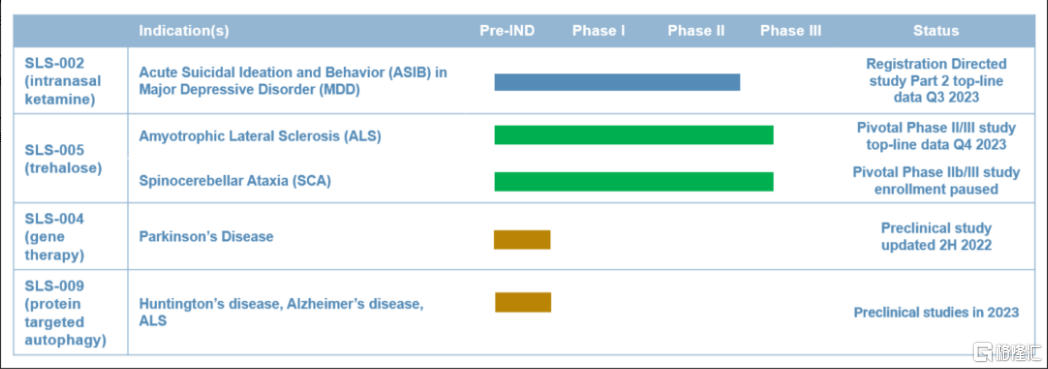Screen dimensions: 1048x369
Task: Select SLS-002 intranasal ketamine label
Action: pyautogui.click(x=63, y=82)
